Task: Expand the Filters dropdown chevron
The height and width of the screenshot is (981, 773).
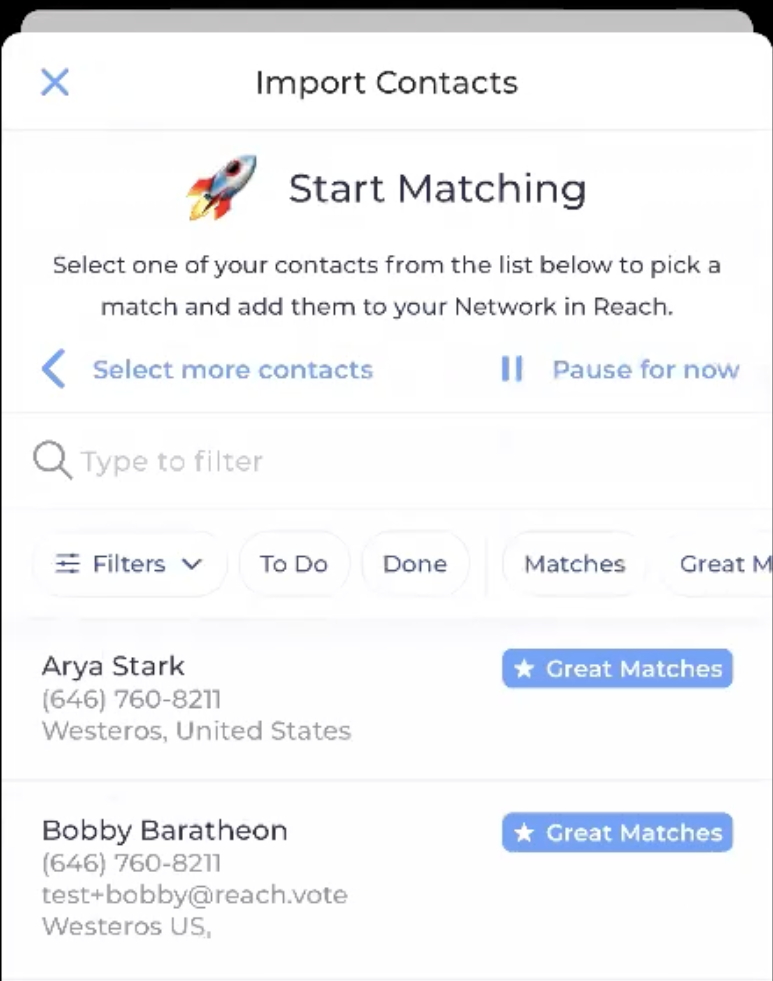Action: [x=192, y=564]
